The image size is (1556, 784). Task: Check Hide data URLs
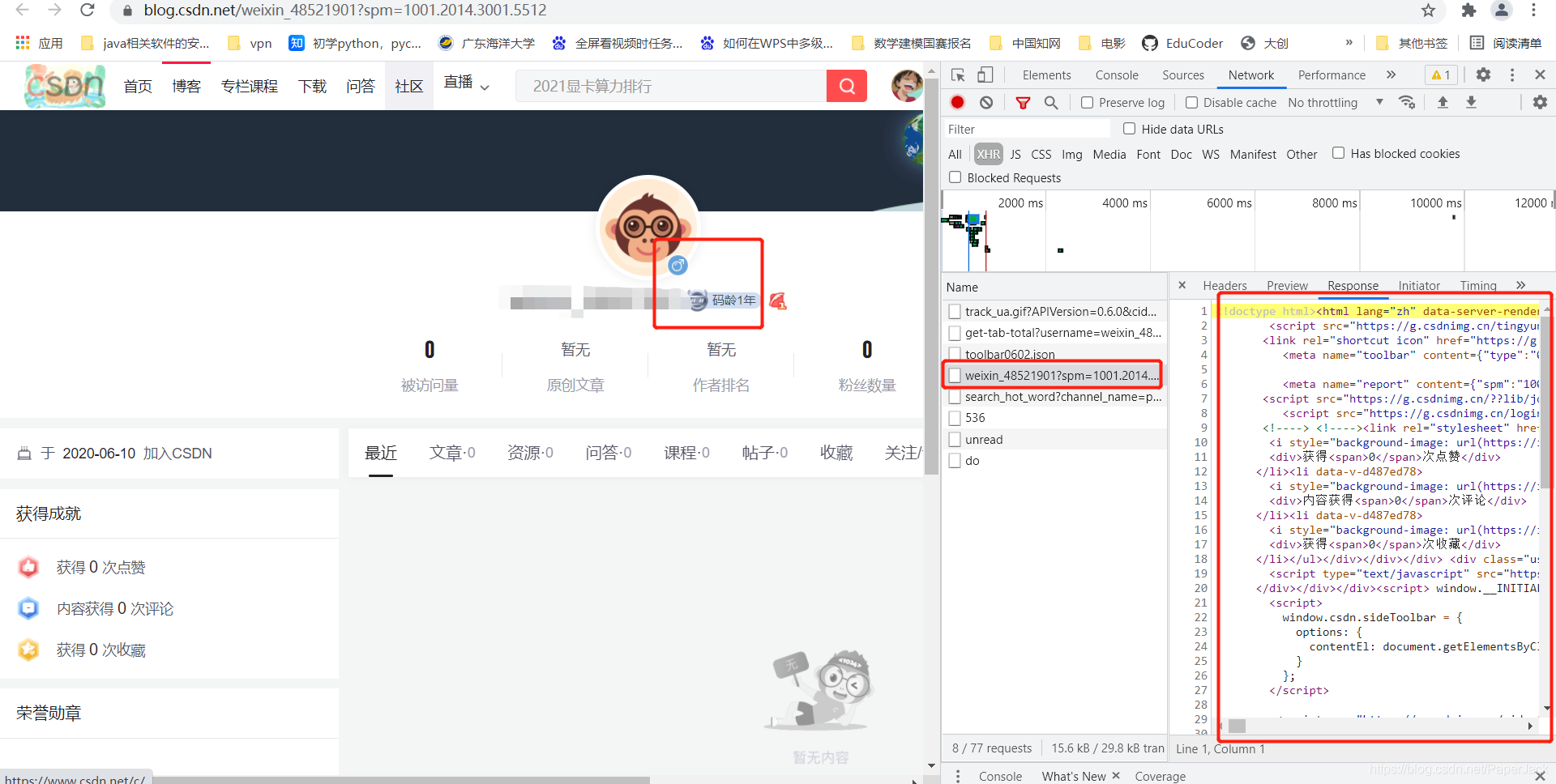(1130, 128)
